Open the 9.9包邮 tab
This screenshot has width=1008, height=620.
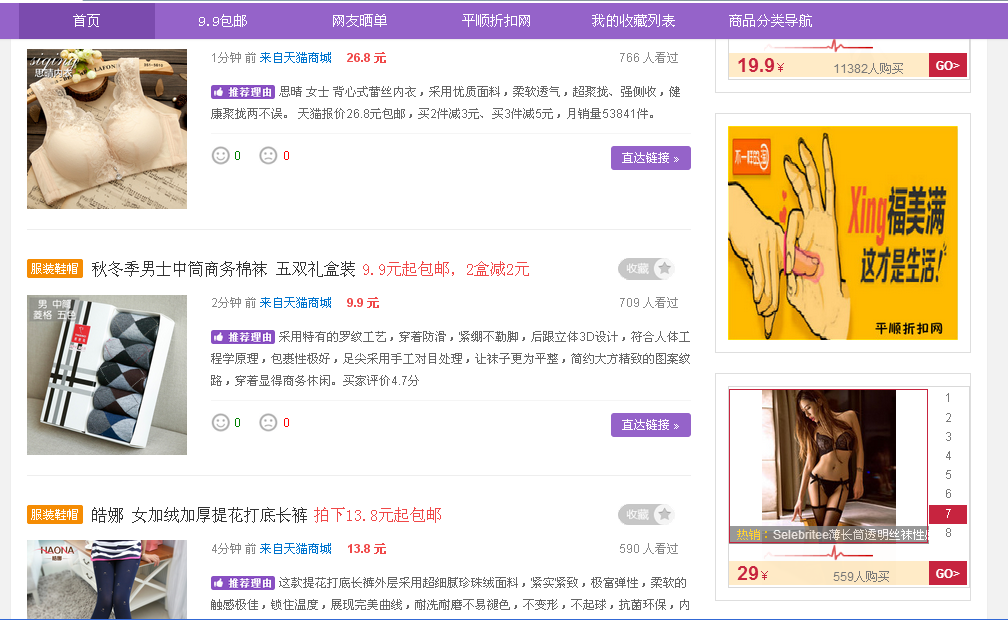(222, 21)
